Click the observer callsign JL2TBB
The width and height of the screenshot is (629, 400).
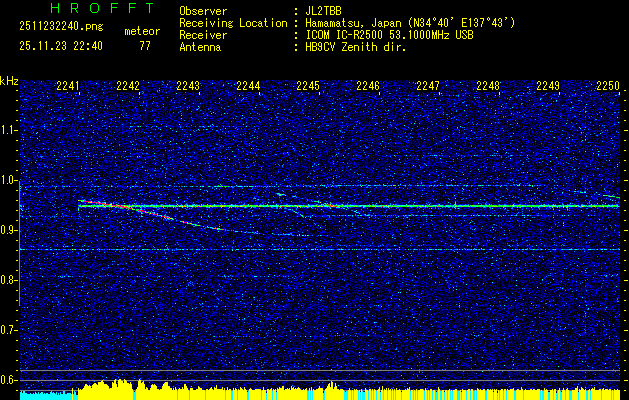coord(323,11)
